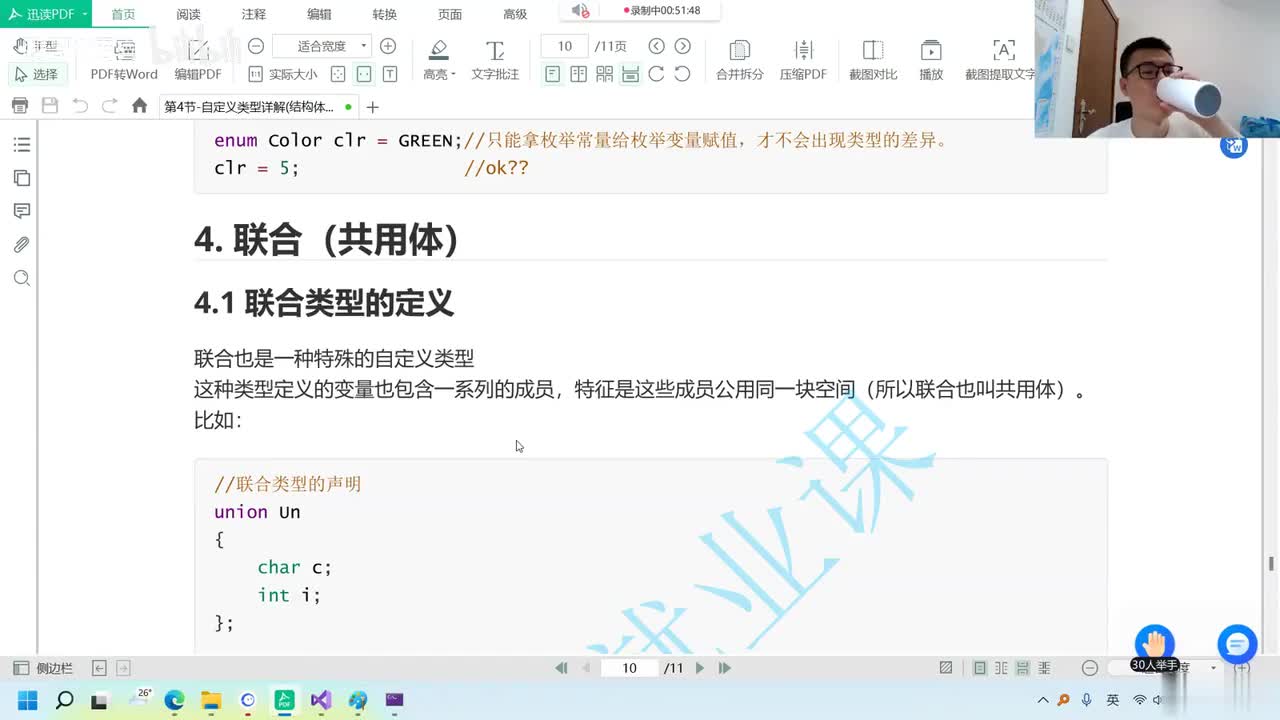The width and height of the screenshot is (1280, 720).
Task: Zoom out with the minus circle
Action: click(256, 46)
